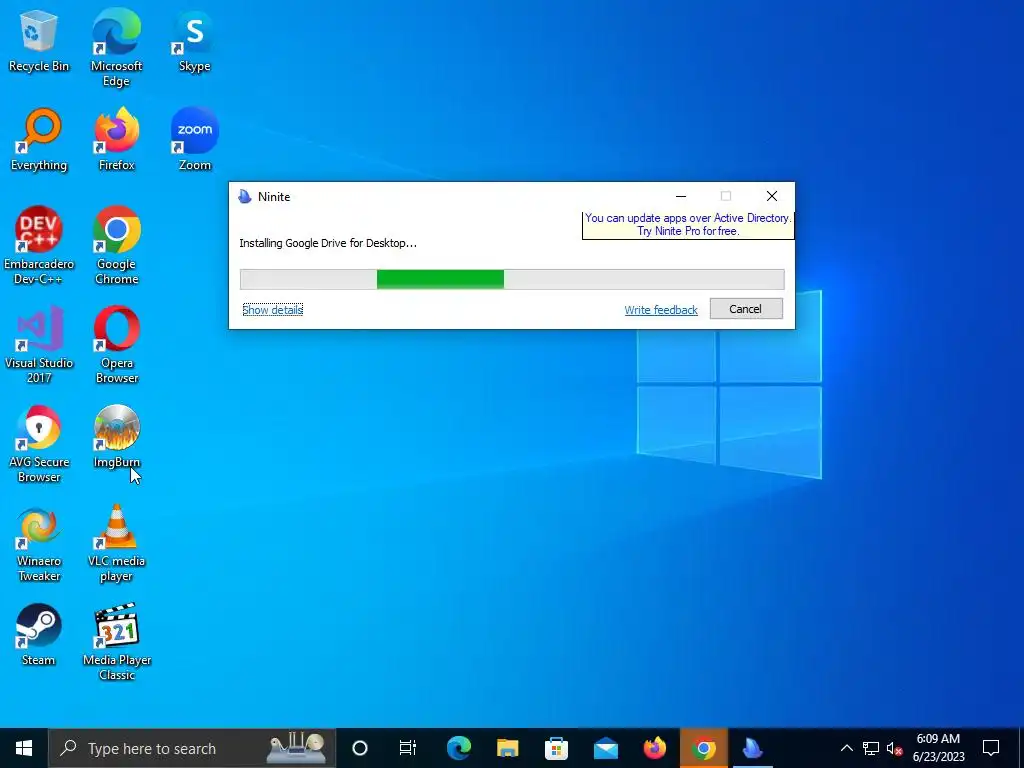1024x768 pixels.
Task: Open Firefox from the taskbar
Action: coord(654,748)
